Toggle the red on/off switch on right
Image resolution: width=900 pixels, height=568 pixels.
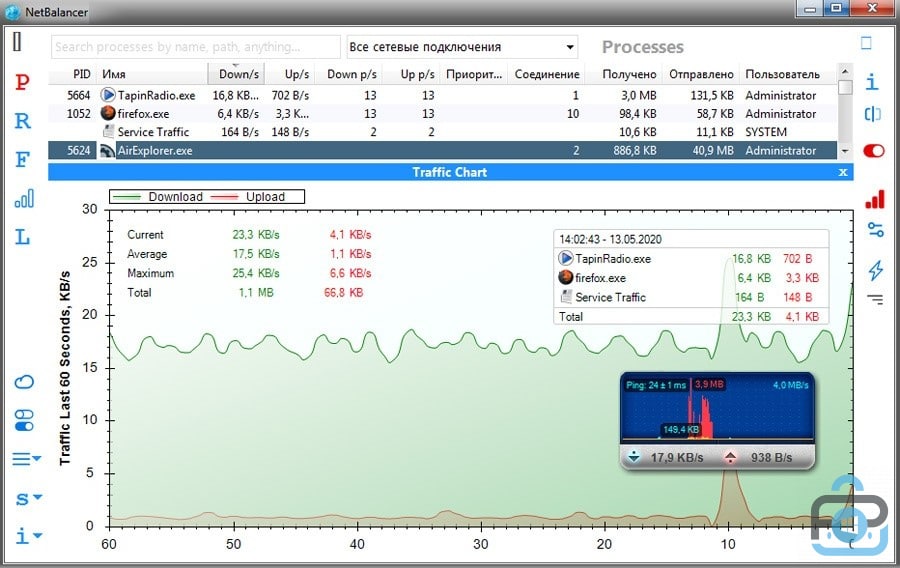tap(874, 150)
